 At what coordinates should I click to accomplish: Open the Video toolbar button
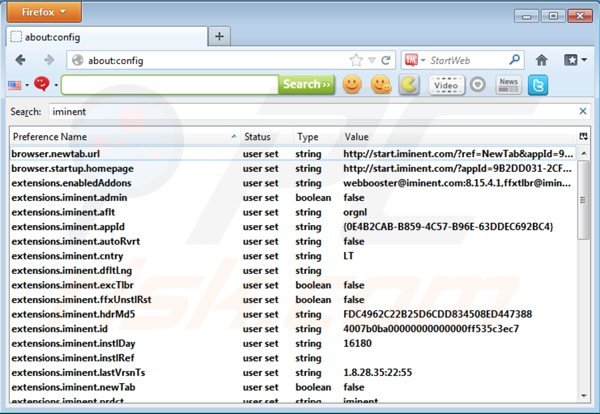[x=446, y=85]
